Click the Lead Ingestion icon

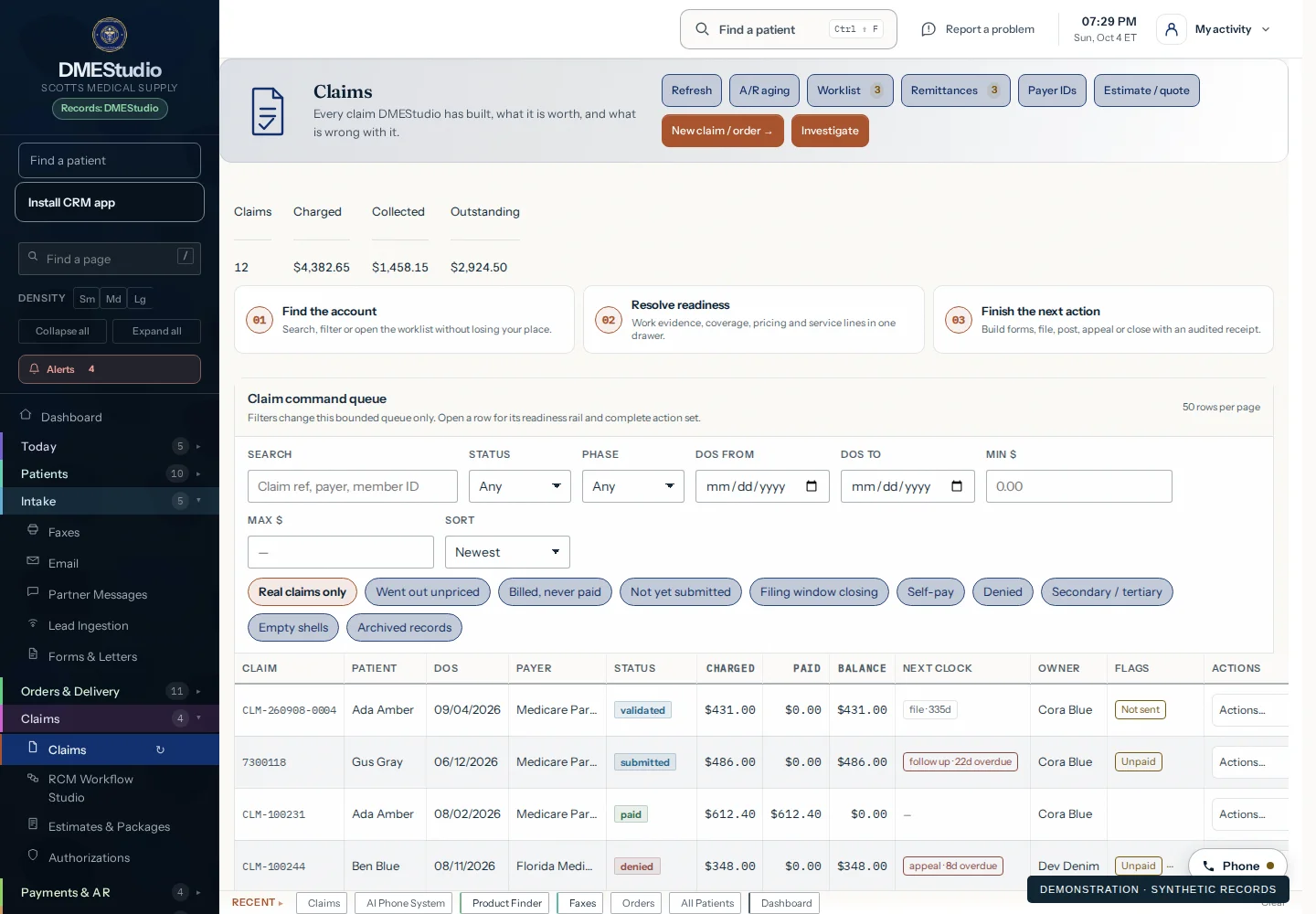(33, 623)
